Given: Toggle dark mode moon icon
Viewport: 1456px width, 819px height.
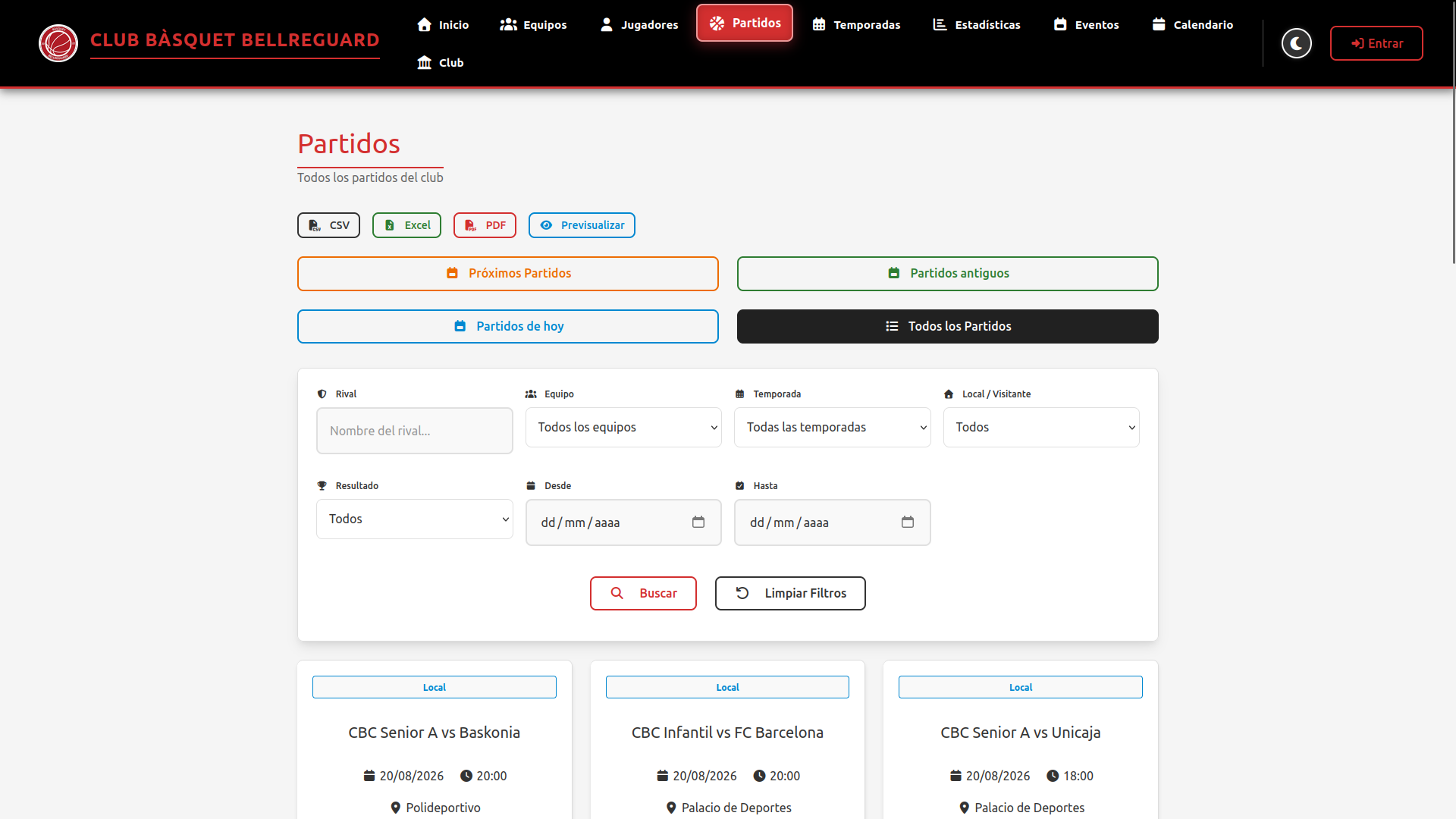Looking at the screenshot, I should [x=1296, y=43].
